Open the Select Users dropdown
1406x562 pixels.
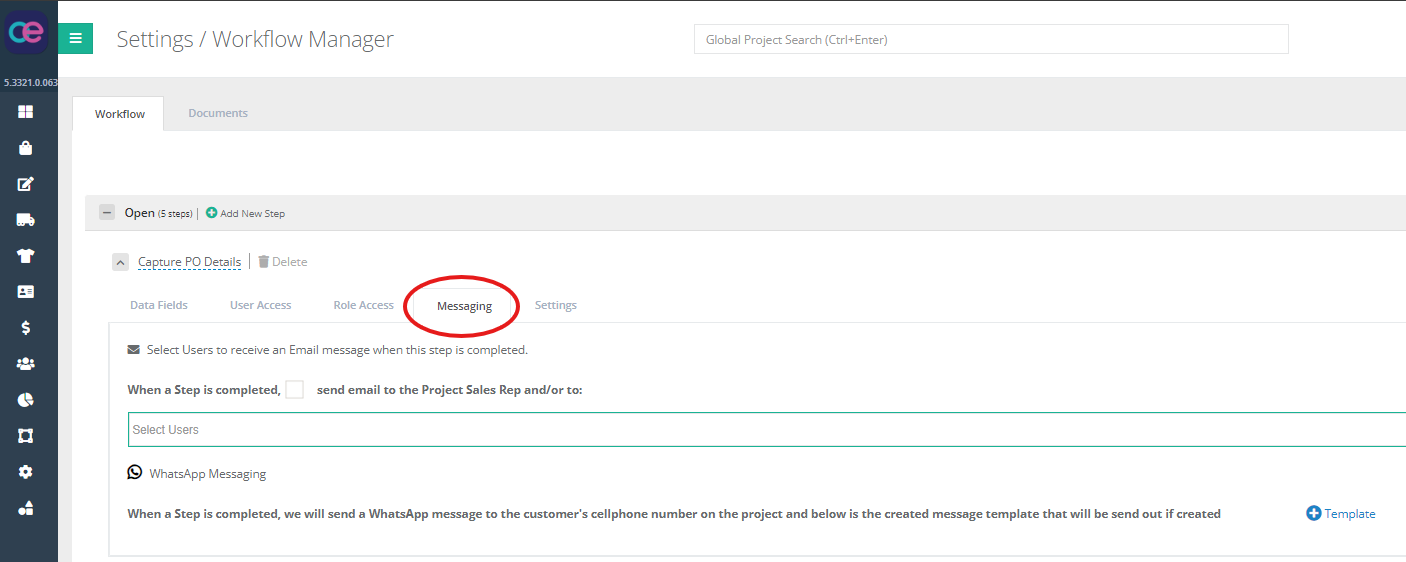(766, 430)
